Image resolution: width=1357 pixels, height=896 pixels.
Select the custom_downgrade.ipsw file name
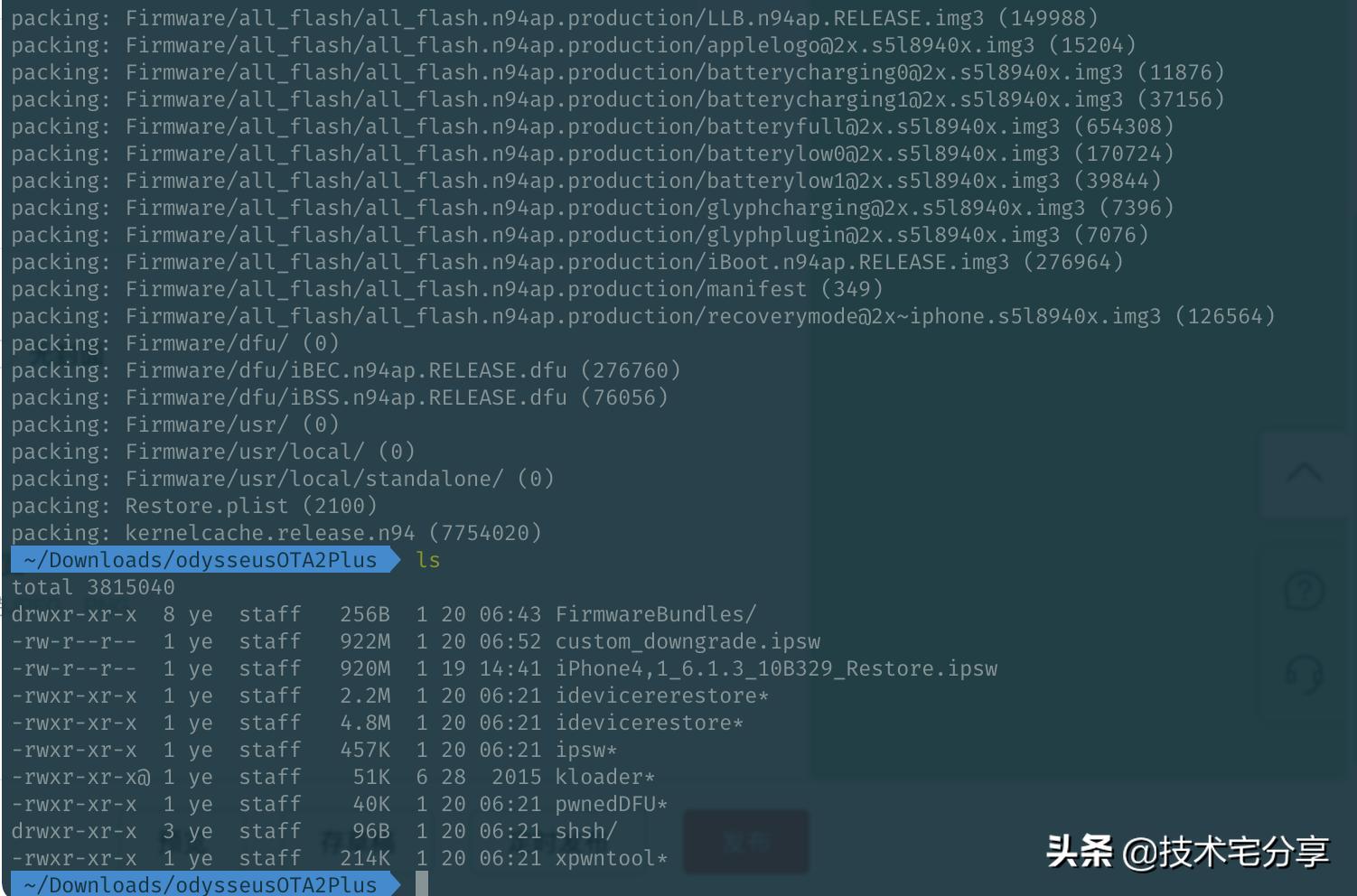pyautogui.click(x=688, y=641)
